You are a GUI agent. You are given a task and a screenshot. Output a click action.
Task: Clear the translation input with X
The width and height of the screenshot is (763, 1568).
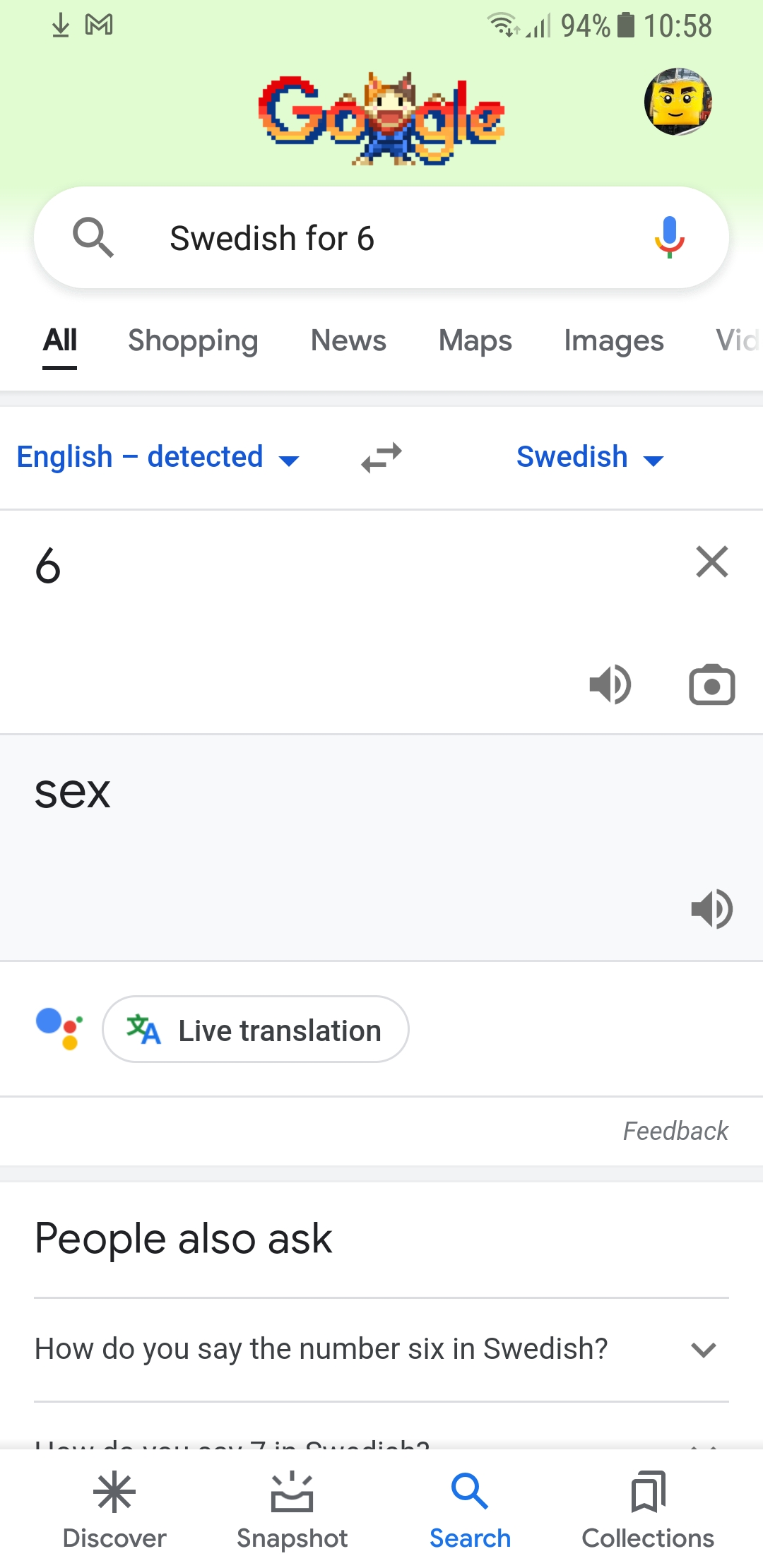[711, 562]
